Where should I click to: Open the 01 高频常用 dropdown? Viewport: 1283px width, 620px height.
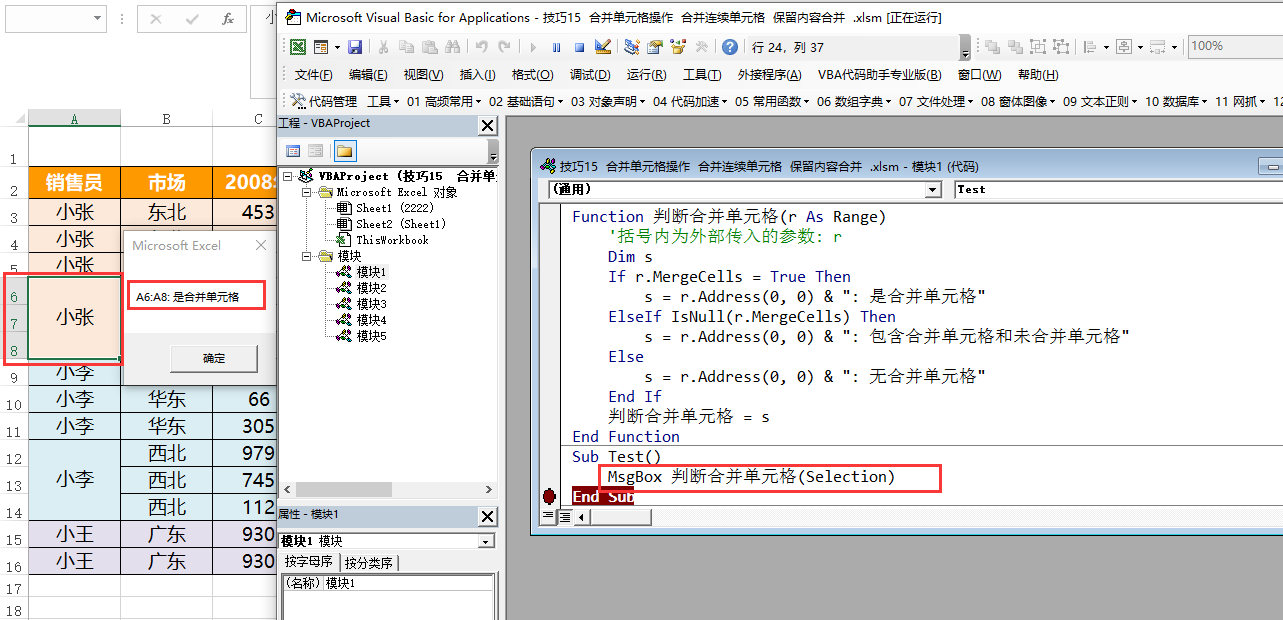point(445,101)
